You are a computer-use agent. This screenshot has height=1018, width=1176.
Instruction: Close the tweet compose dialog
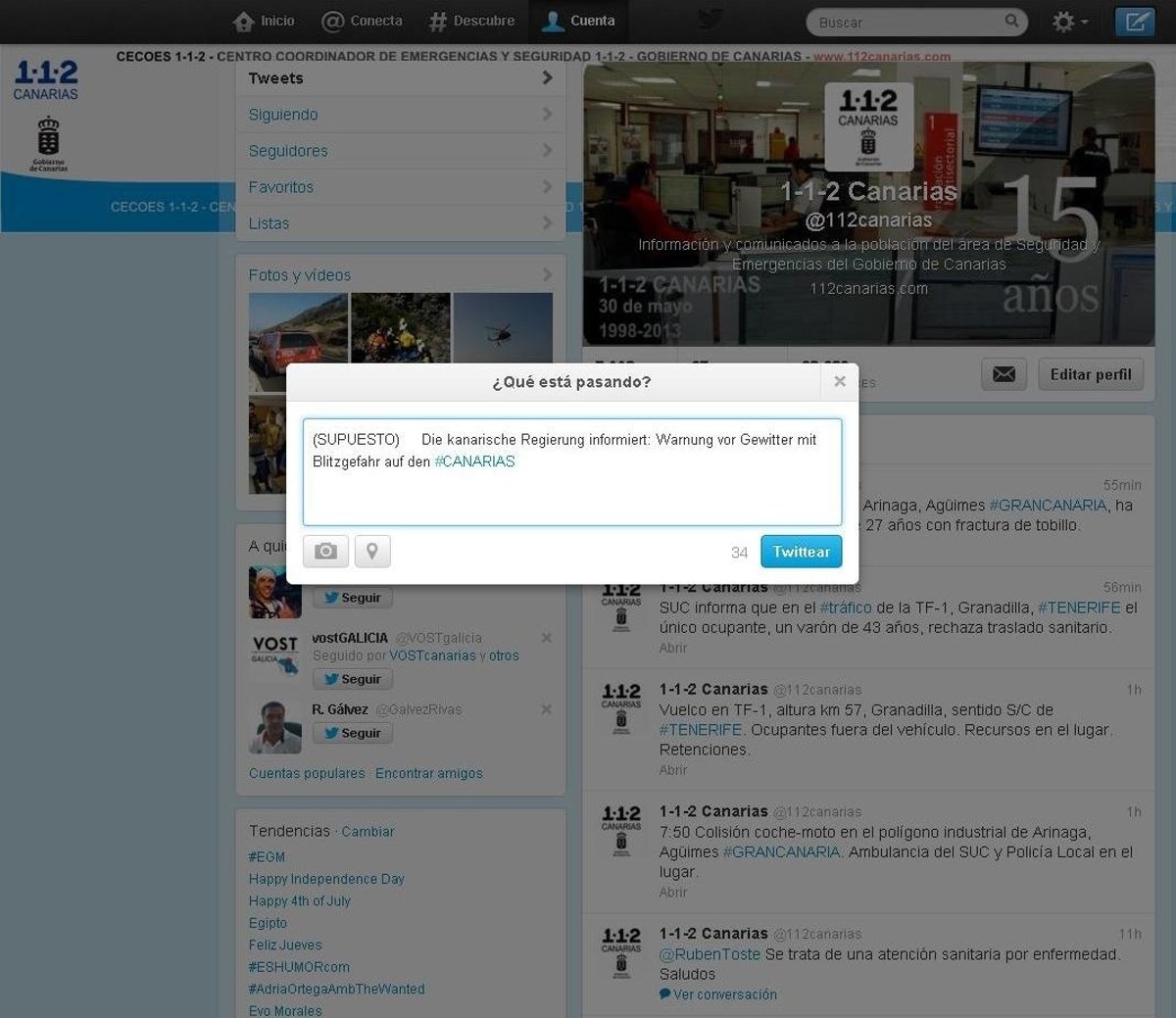839,382
